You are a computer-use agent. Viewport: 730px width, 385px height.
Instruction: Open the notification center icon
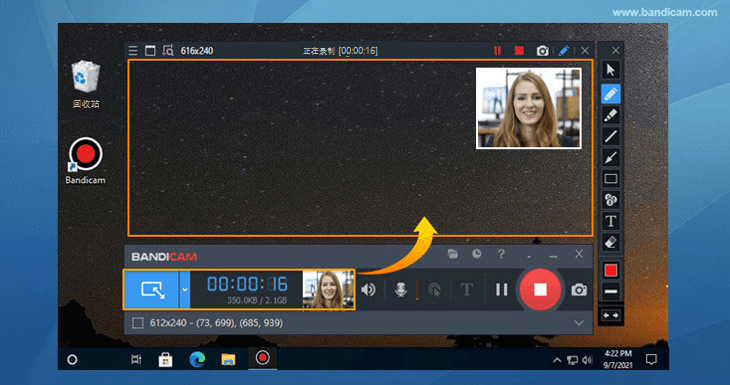point(651,359)
